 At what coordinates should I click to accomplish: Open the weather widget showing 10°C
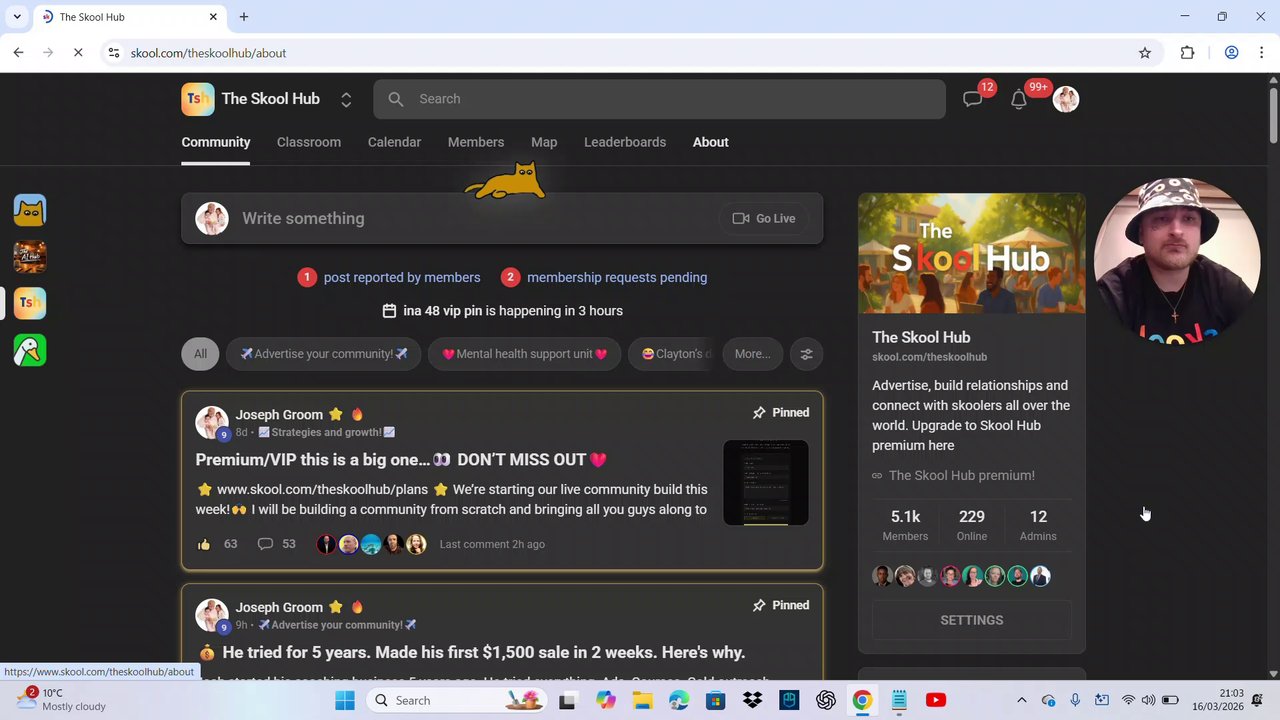pyautogui.click(x=62, y=700)
